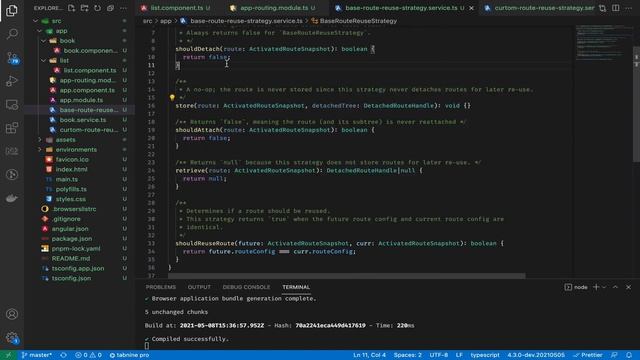This screenshot has width=640, height=360.
Task: Open styles.css in Explorer
Action: click(x=71, y=199)
